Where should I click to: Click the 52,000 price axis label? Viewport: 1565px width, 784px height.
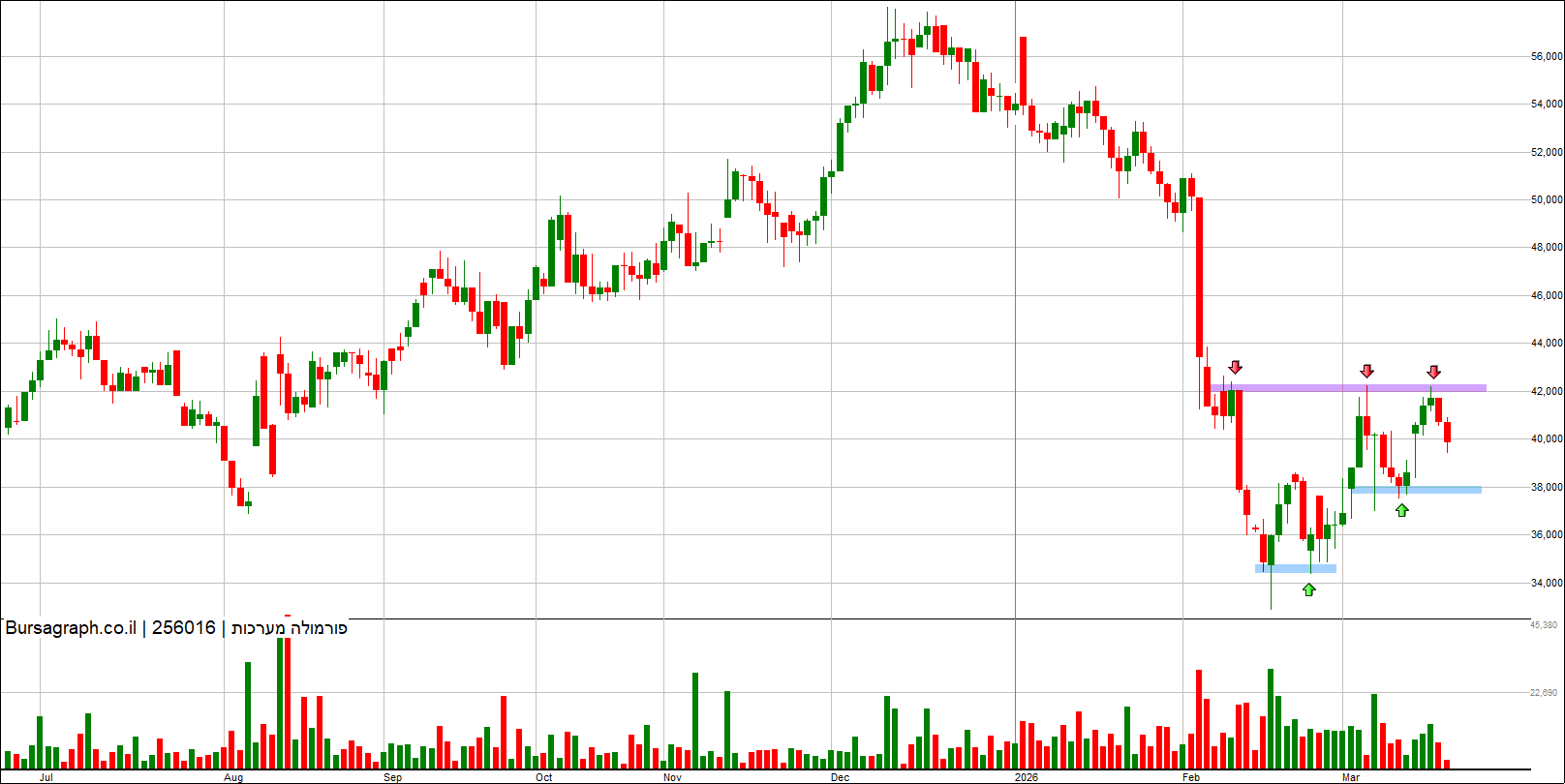click(x=1547, y=152)
